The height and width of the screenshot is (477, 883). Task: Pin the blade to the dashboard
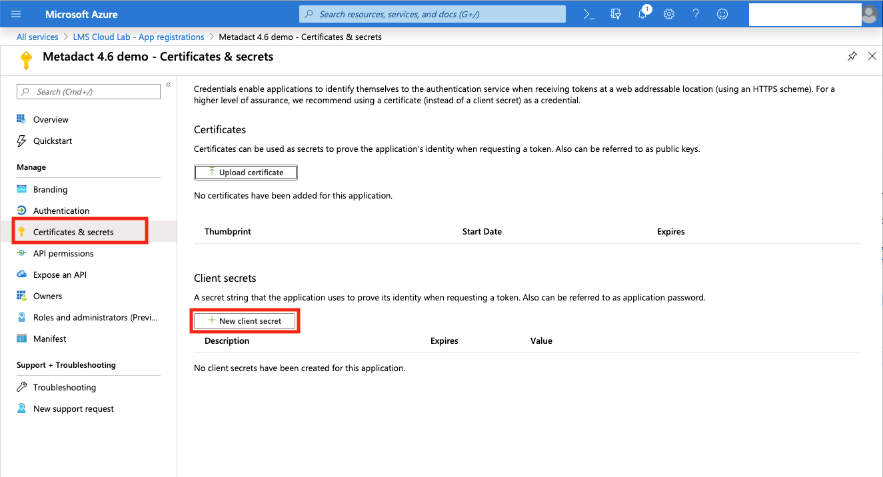click(852, 56)
